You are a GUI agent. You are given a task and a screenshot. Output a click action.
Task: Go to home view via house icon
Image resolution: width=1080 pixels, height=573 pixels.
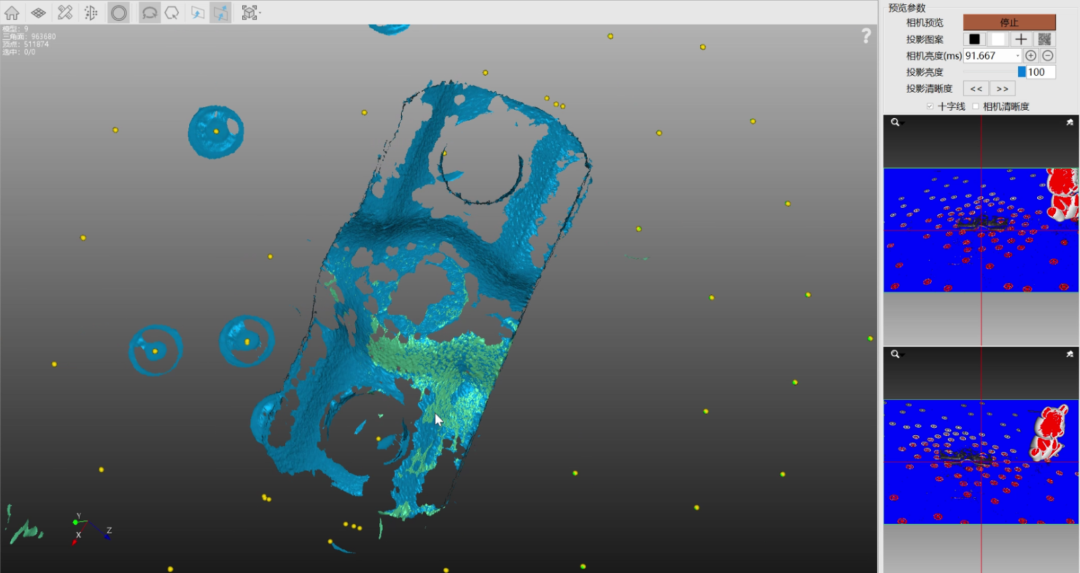(12, 12)
